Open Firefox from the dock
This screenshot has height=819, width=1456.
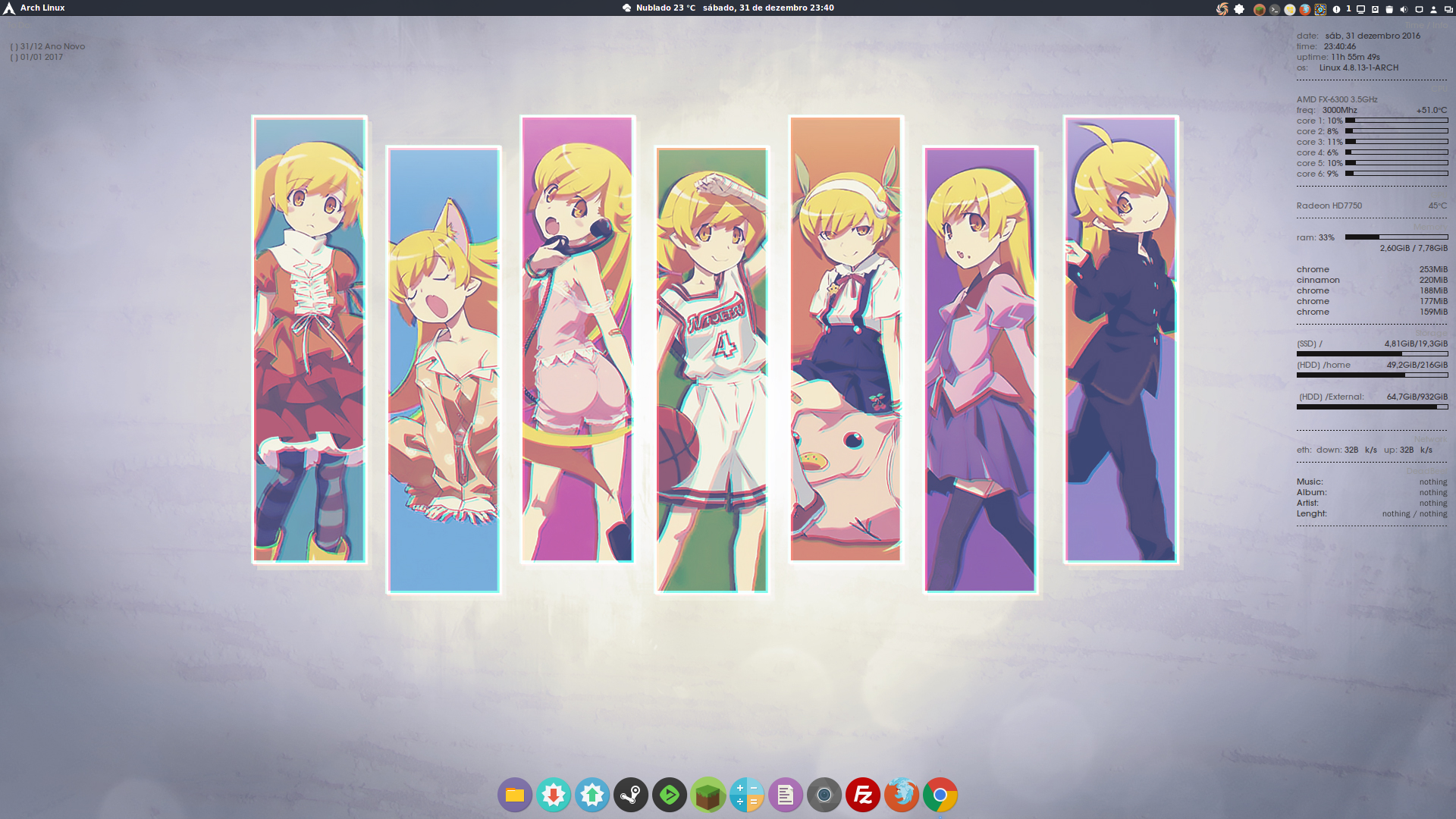coord(902,795)
